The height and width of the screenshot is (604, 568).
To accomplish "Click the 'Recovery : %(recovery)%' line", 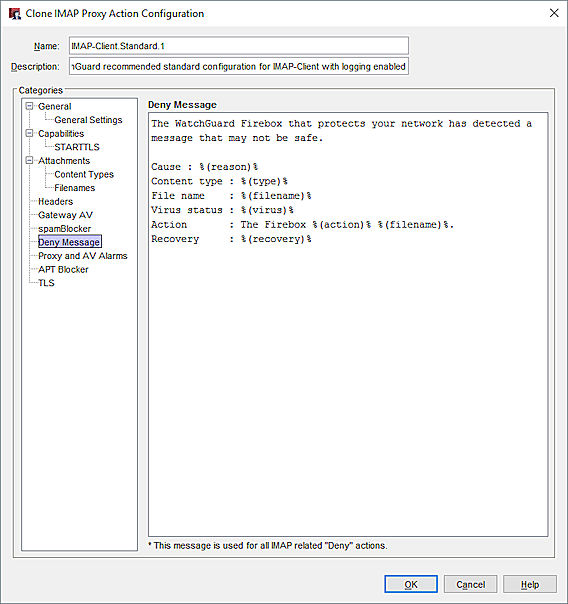I will [x=231, y=239].
